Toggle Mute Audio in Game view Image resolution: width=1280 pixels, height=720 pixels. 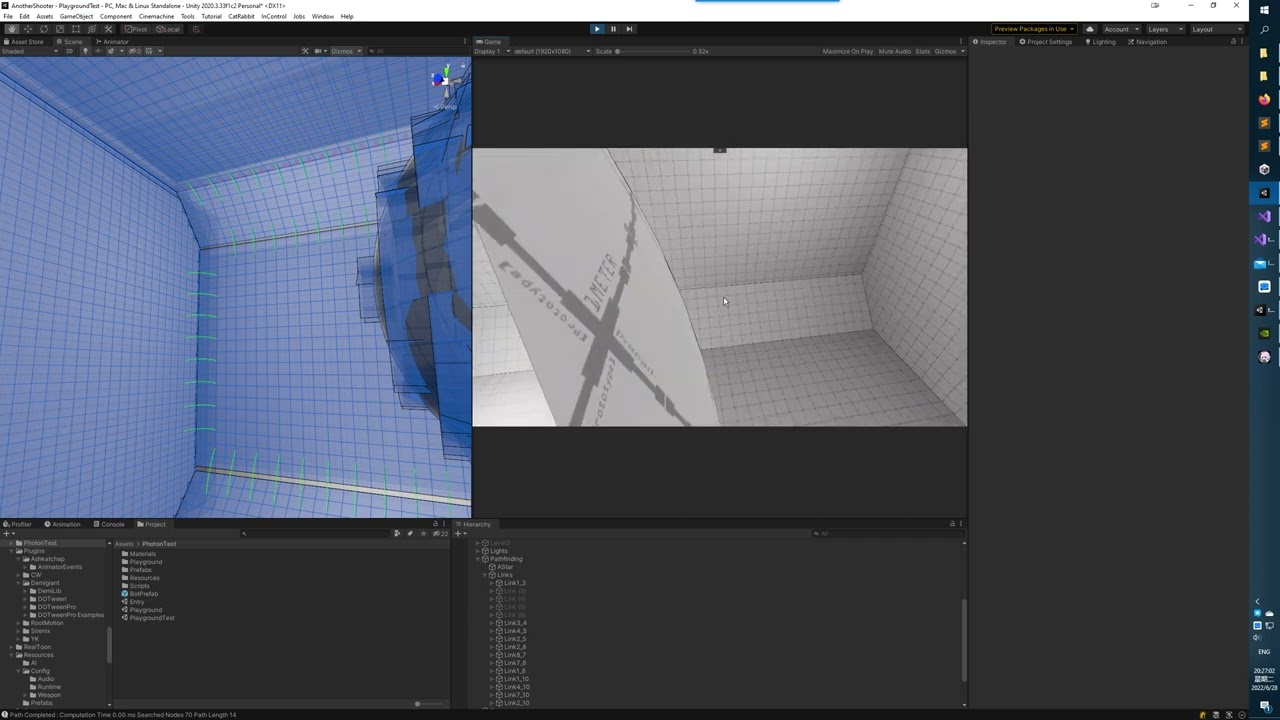895,51
